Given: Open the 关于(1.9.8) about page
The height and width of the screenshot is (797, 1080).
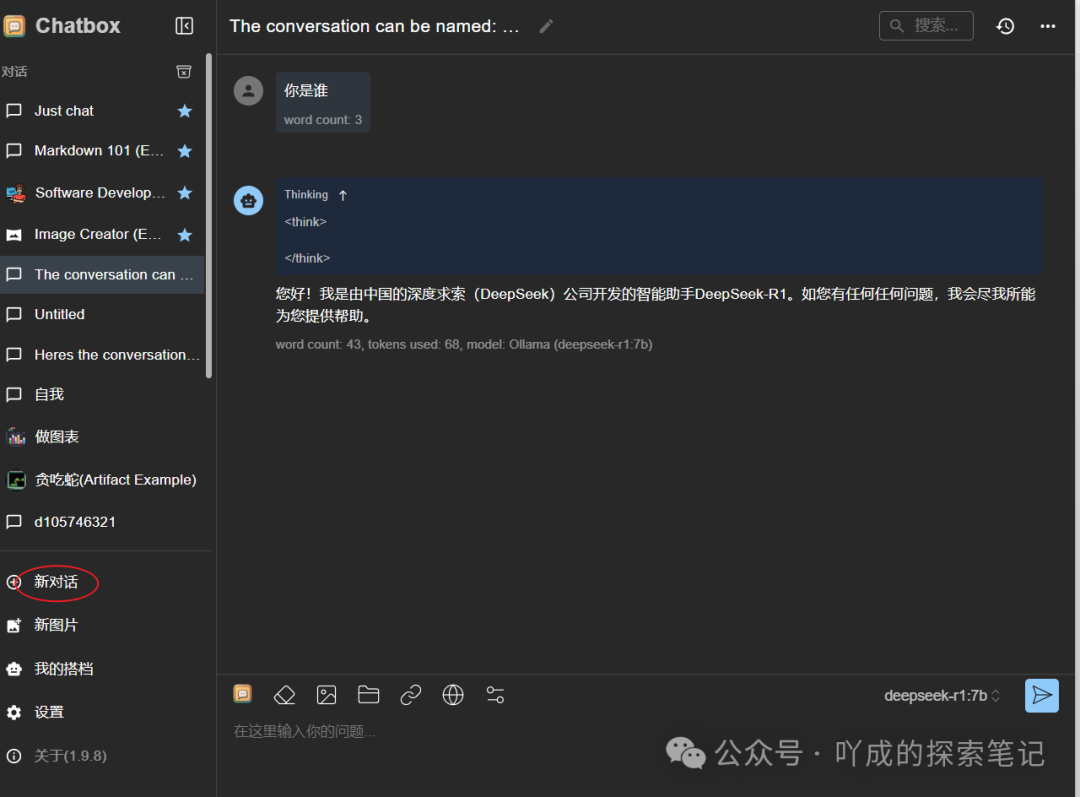Looking at the screenshot, I should pos(70,756).
